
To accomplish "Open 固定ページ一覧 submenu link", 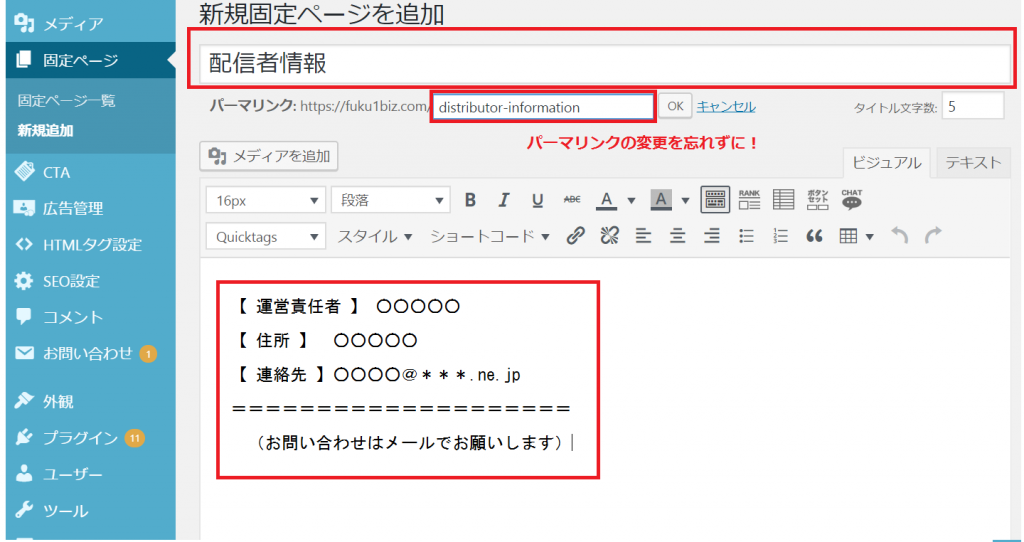I will pyautogui.click(x=67, y=101).
